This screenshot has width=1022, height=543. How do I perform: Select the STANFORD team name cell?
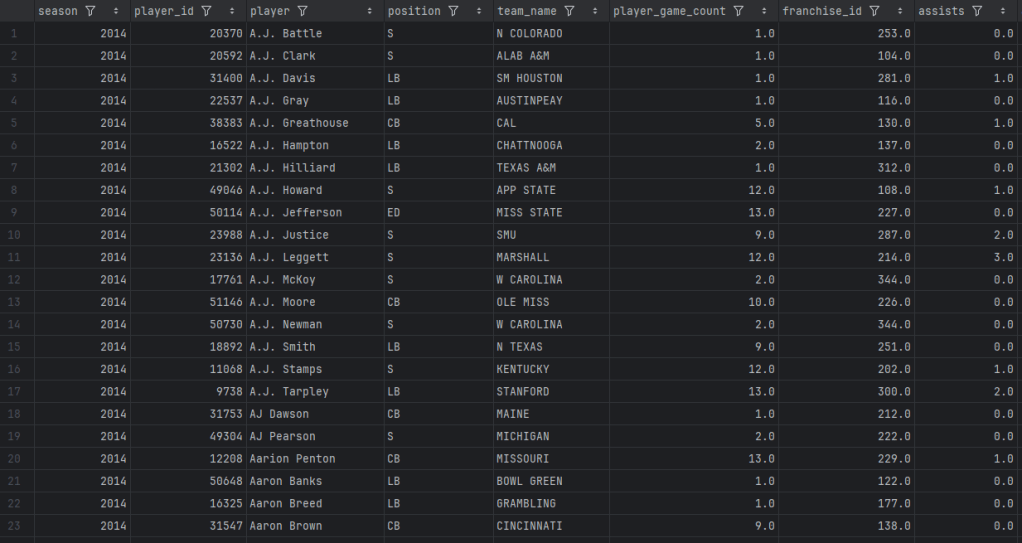pyautogui.click(x=522, y=392)
